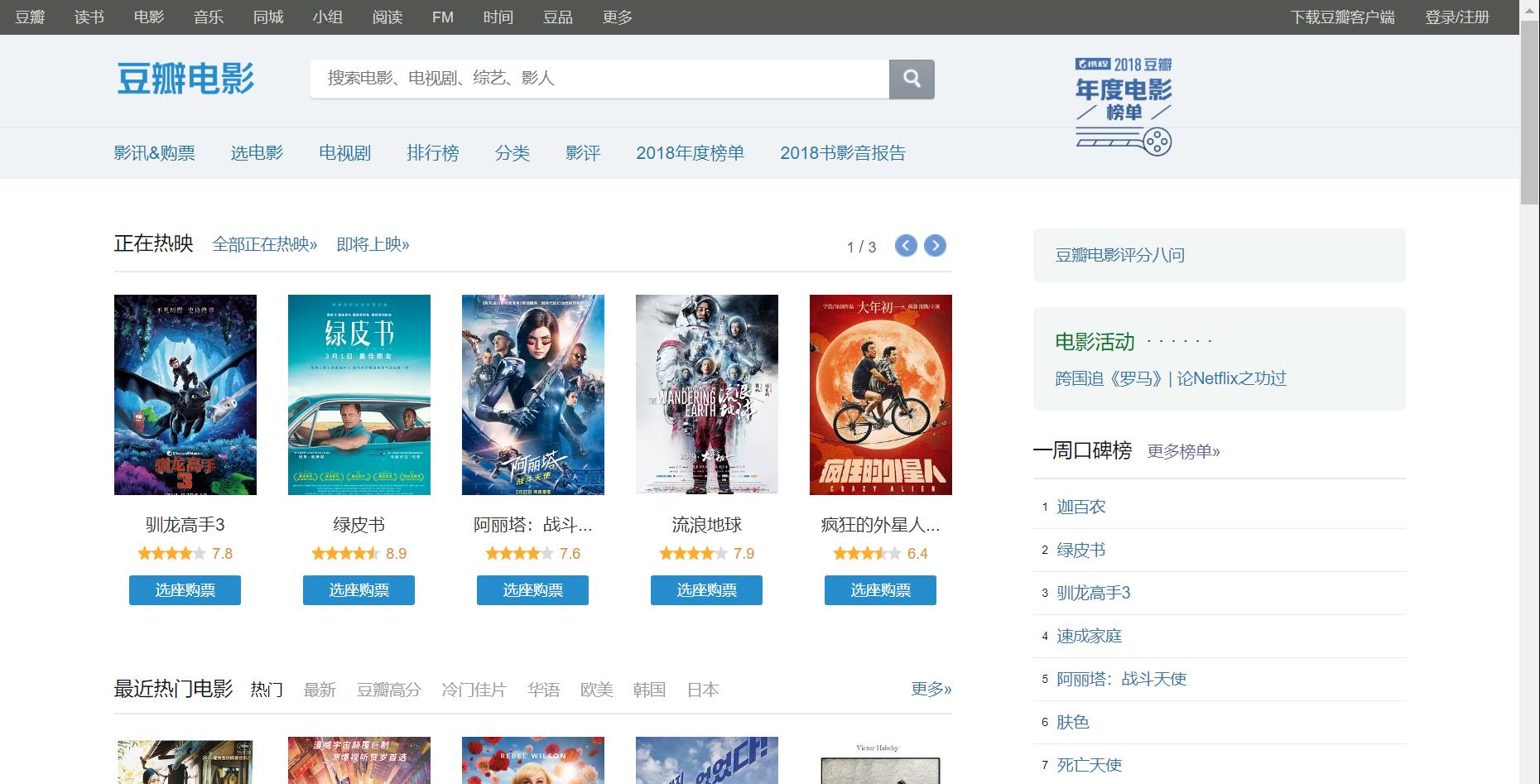Viewport: 1540px width, 784px height.
Task: Click 驯龙高手3 title under poster
Action: 185,525
